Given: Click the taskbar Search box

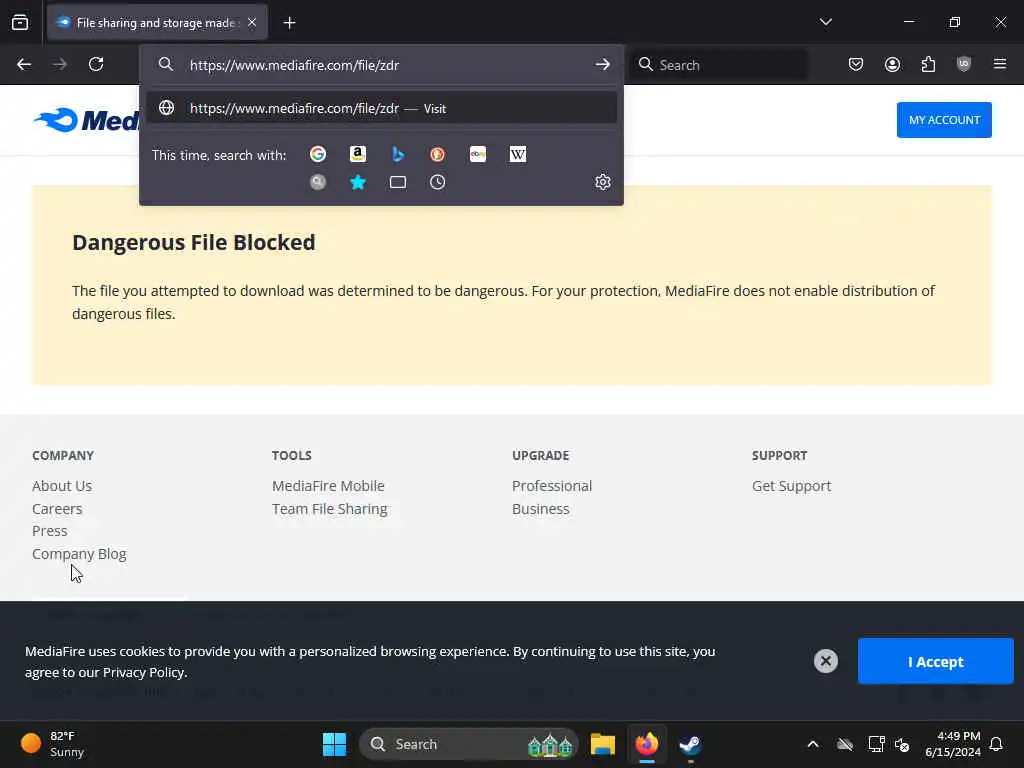Looking at the screenshot, I should click(x=468, y=744).
